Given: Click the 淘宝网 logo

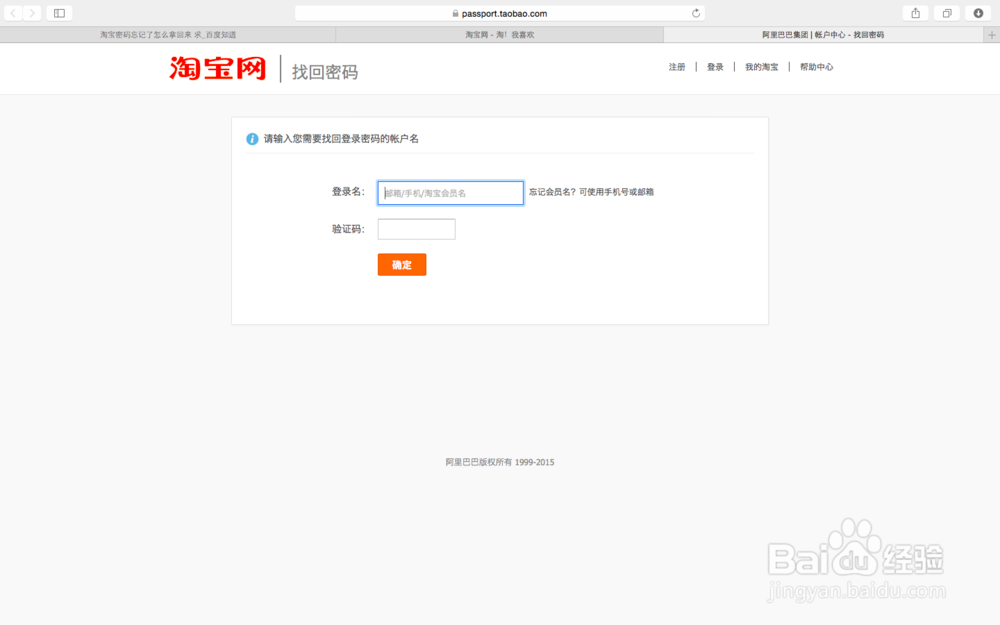Looking at the screenshot, I should (x=216, y=67).
